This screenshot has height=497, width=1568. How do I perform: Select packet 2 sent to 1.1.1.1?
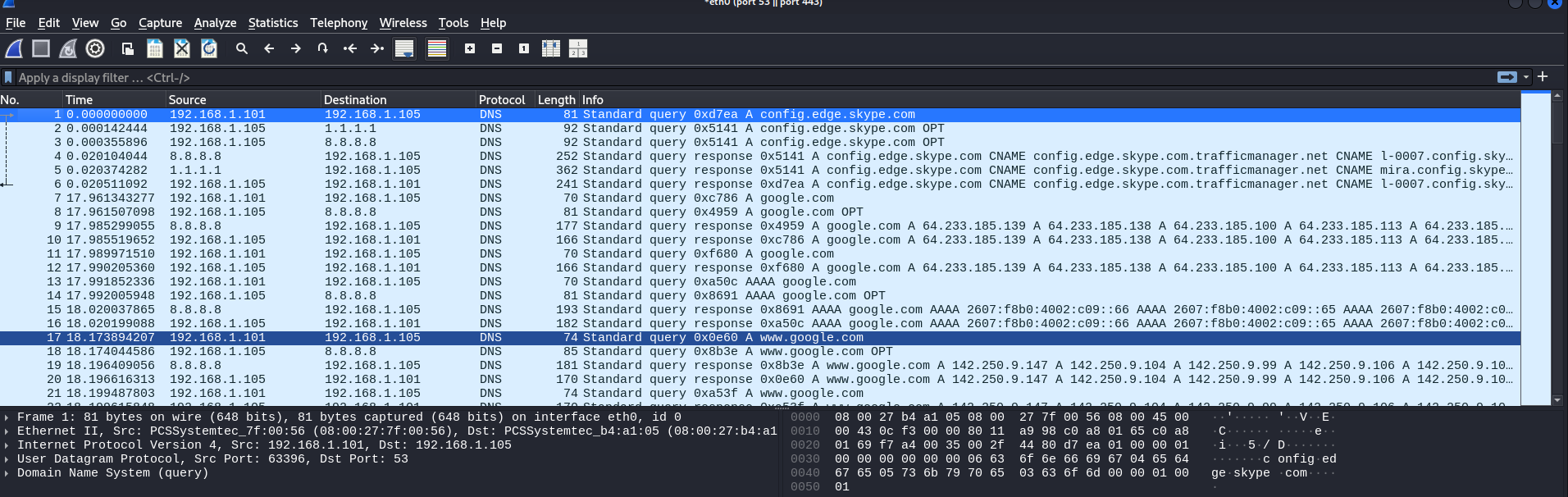point(760,129)
